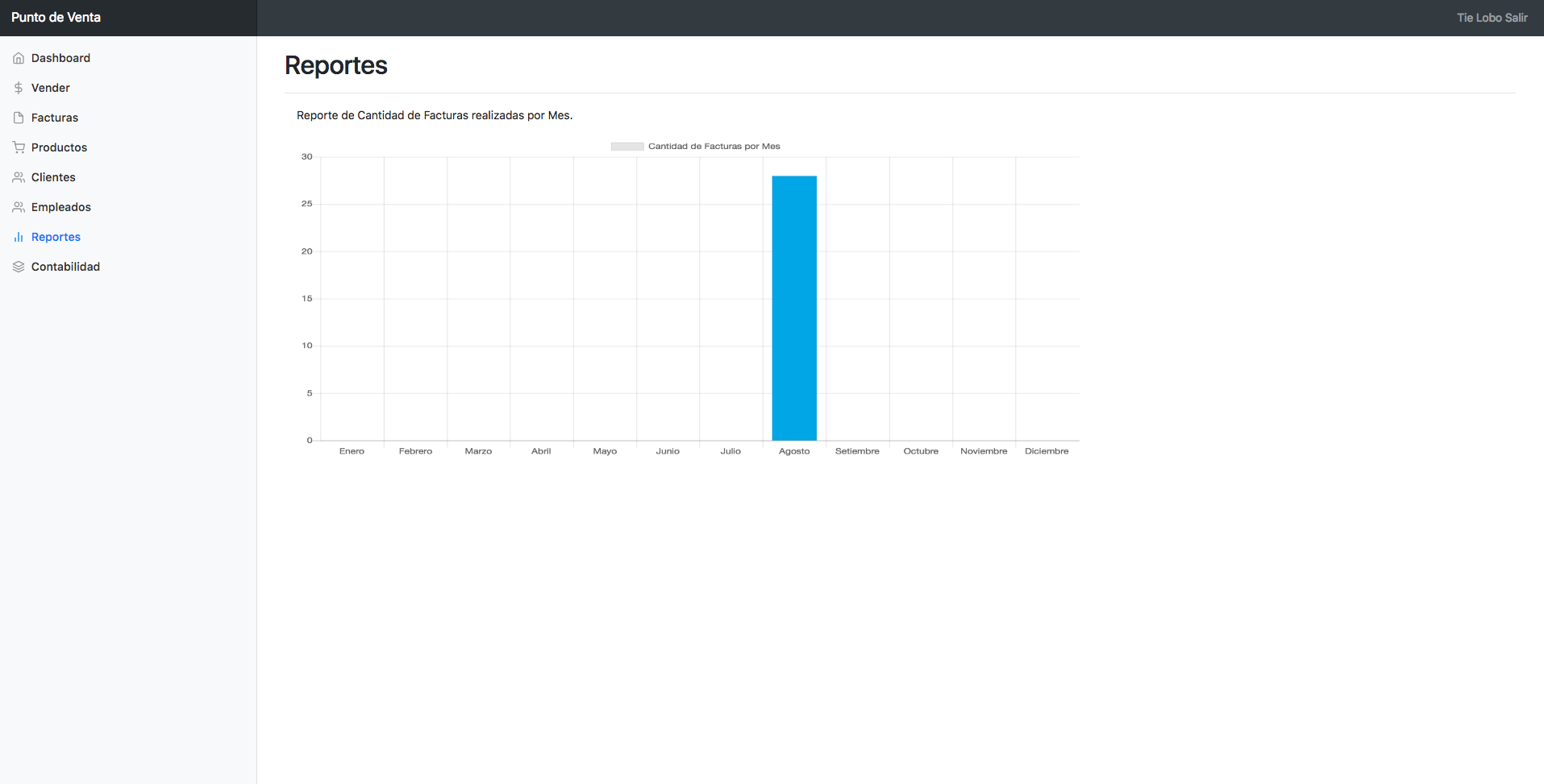Click the Empleados people icon
The image size is (1544, 784).
[x=19, y=207]
